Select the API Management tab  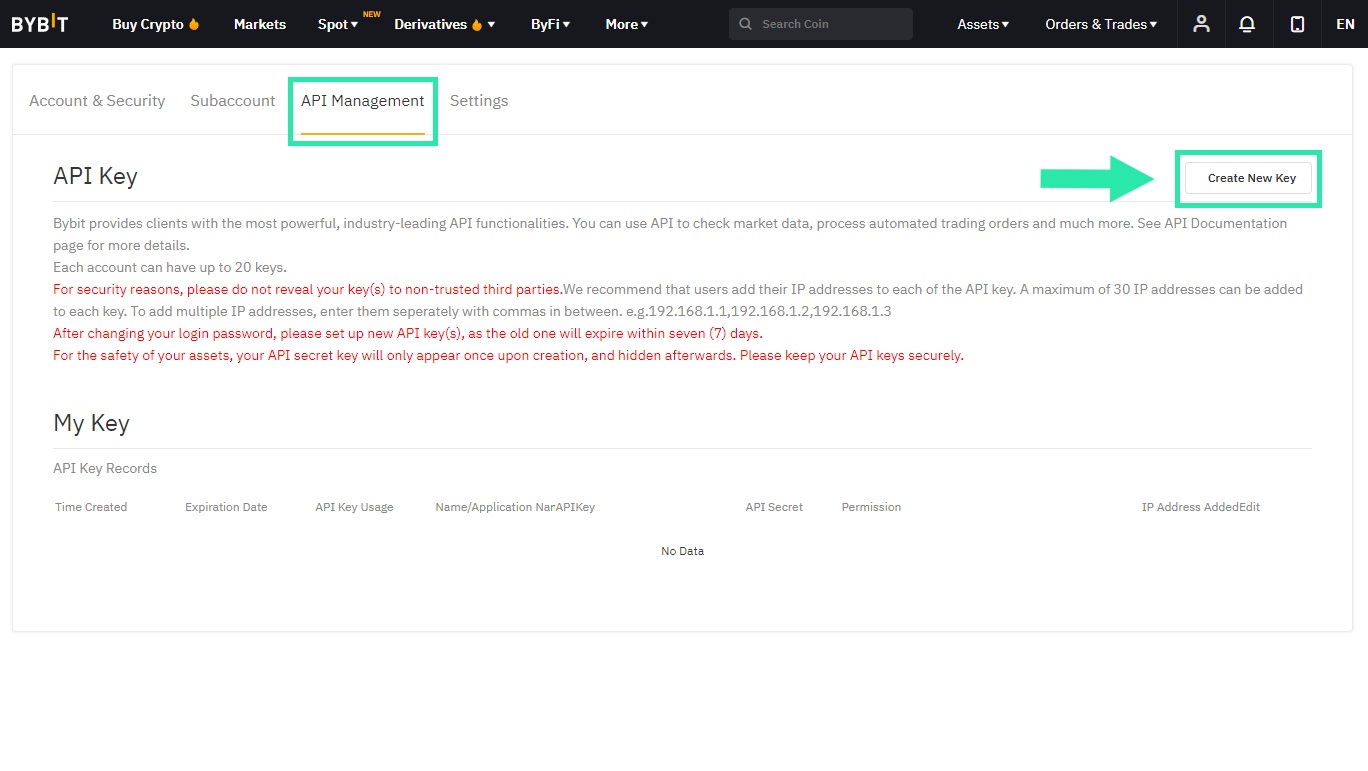363,101
